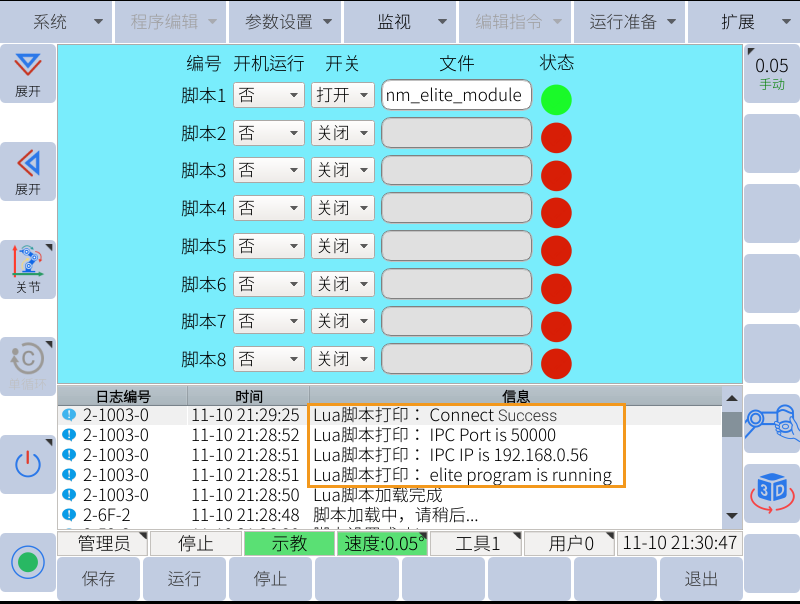Viewport: 800px width, 604px height.
Task: Click 脚本1 green status indicator
Action: (x=556, y=100)
